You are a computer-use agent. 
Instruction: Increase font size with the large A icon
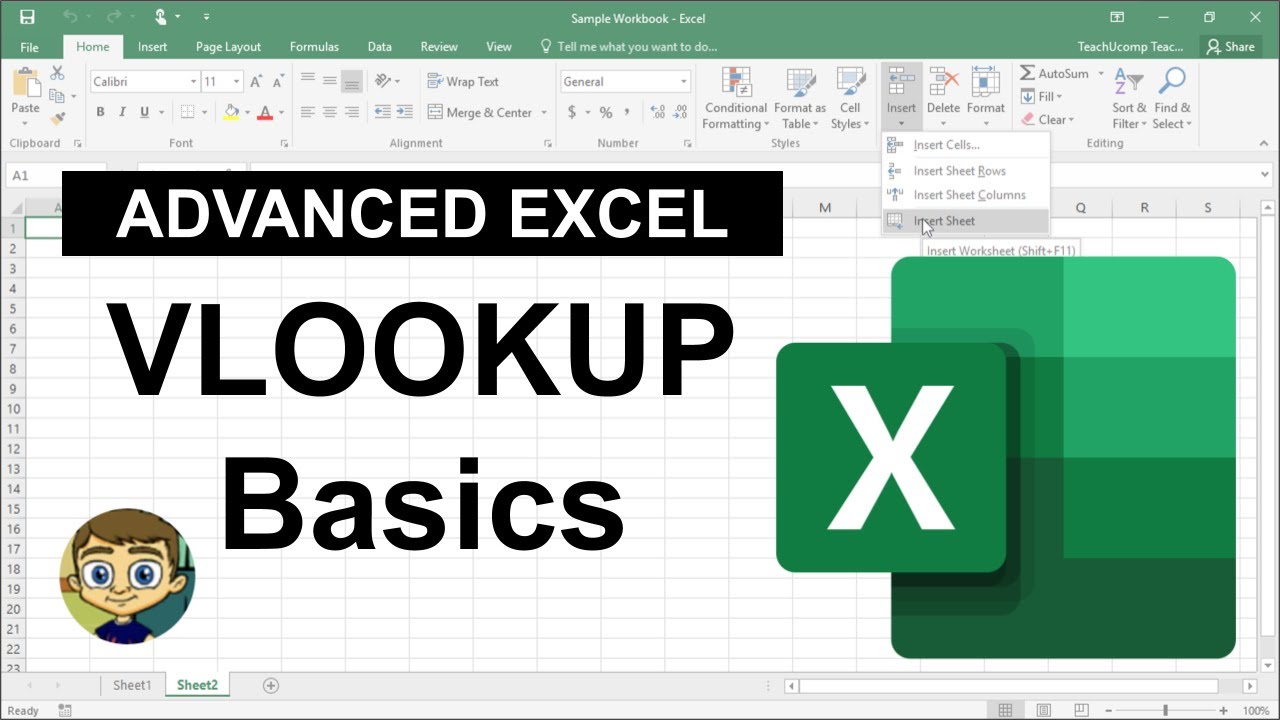click(256, 82)
